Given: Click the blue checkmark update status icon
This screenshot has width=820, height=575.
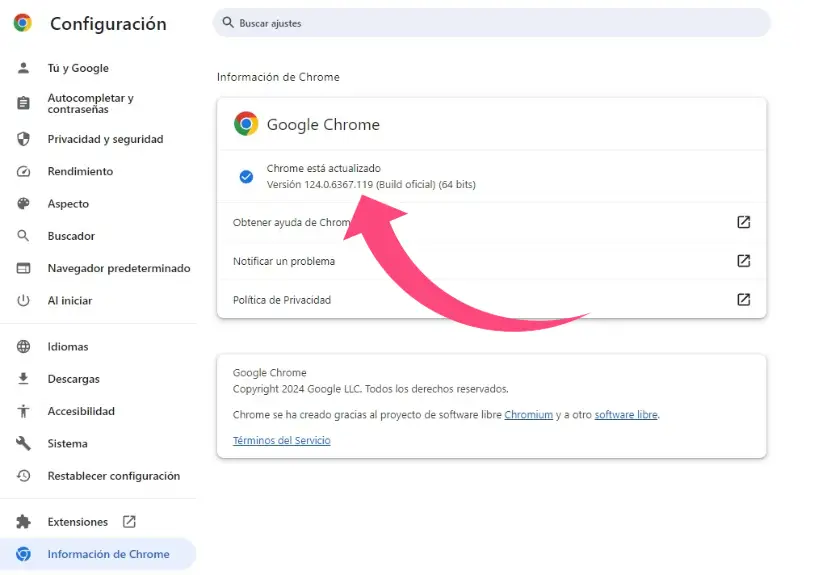Looking at the screenshot, I should pyautogui.click(x=246, y=177).
